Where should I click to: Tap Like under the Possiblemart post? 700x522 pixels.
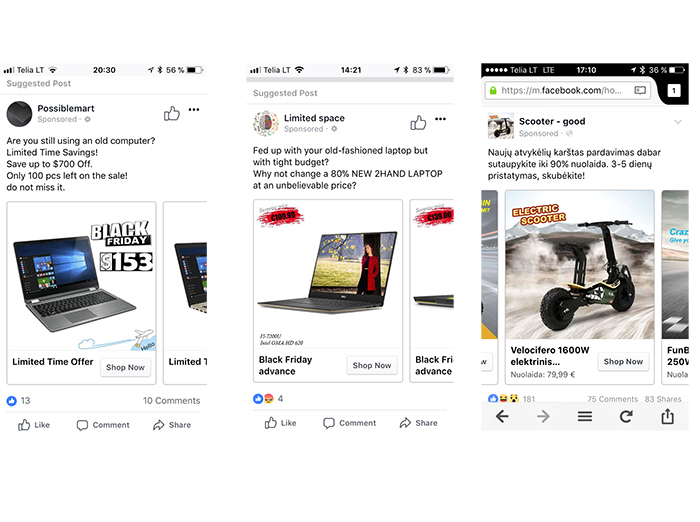[34, 425]
